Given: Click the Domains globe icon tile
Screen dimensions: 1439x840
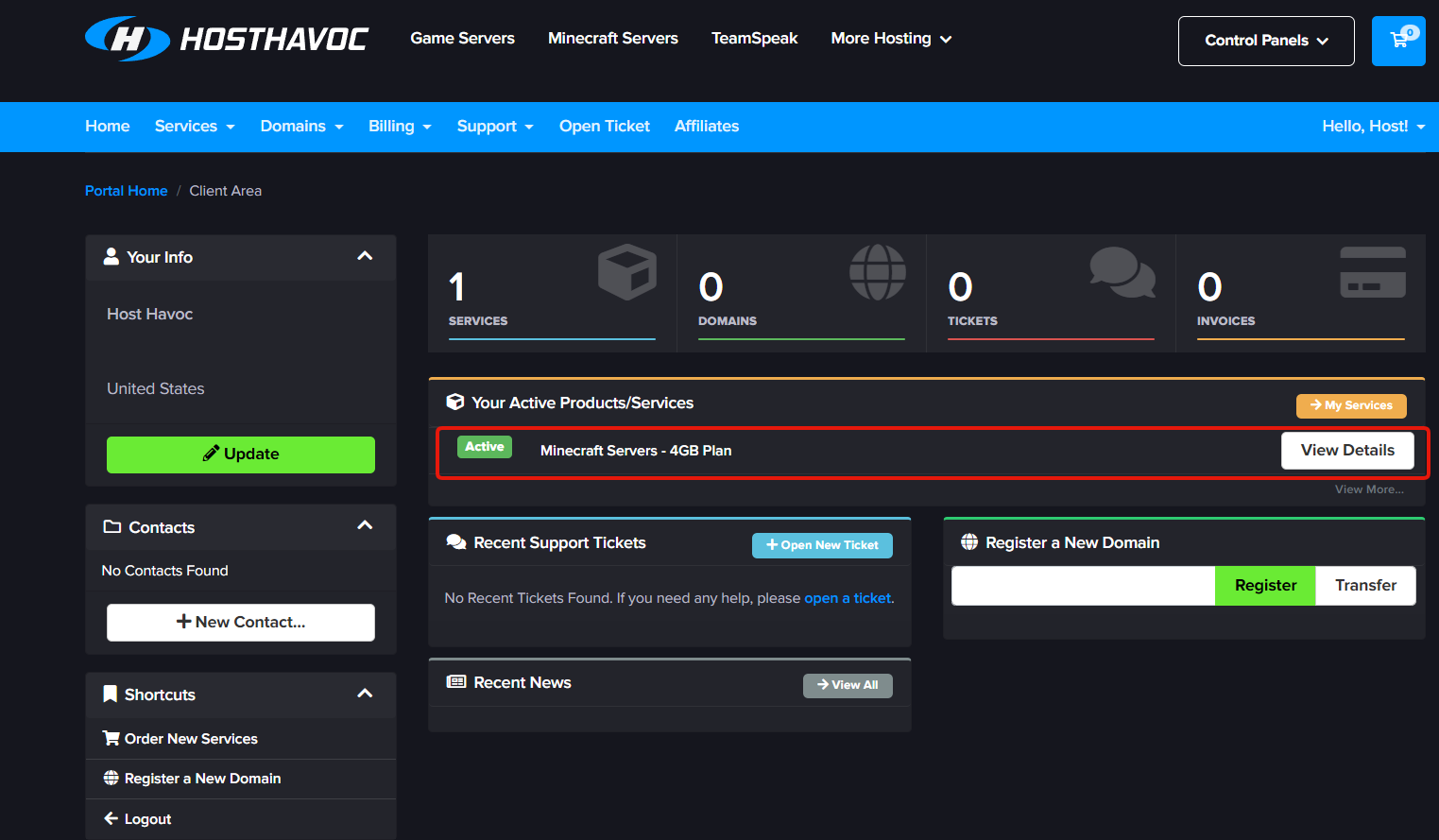Looking at the screenshot, I should click(878, 272).
